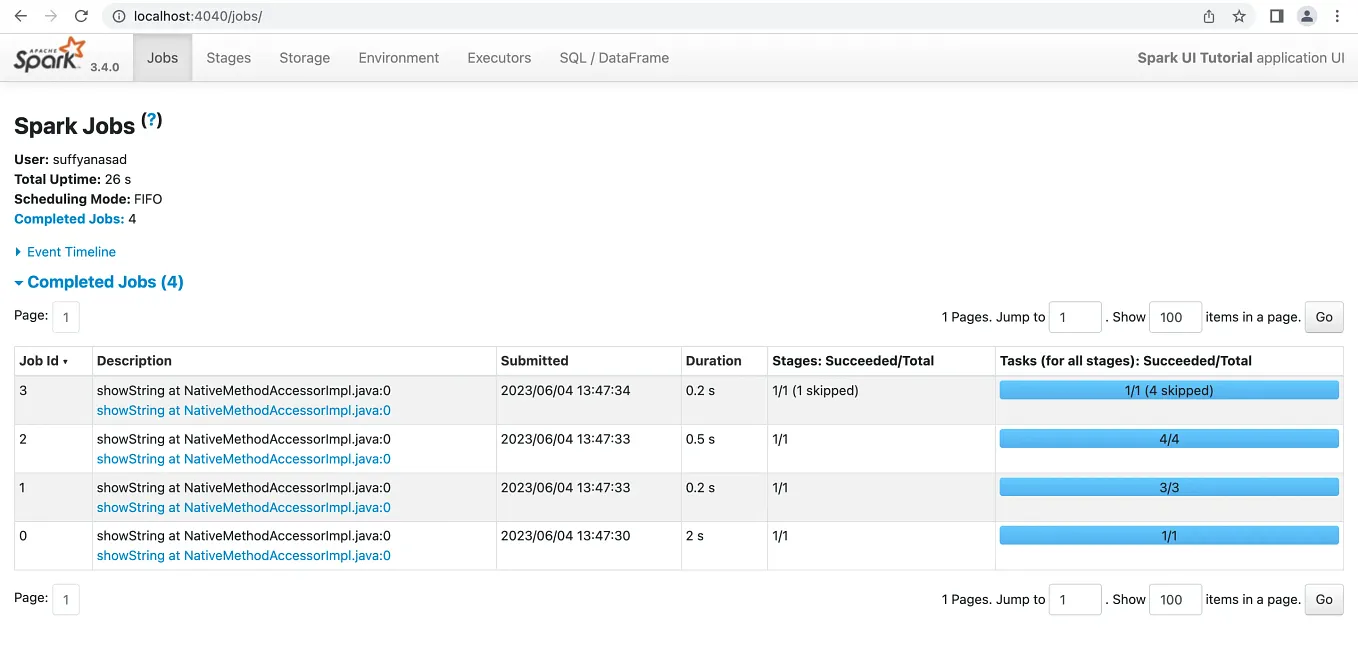Click the Completed Jobs: 4 link
This screenshot has height=645, width=1358.
[x=69, y=218]
